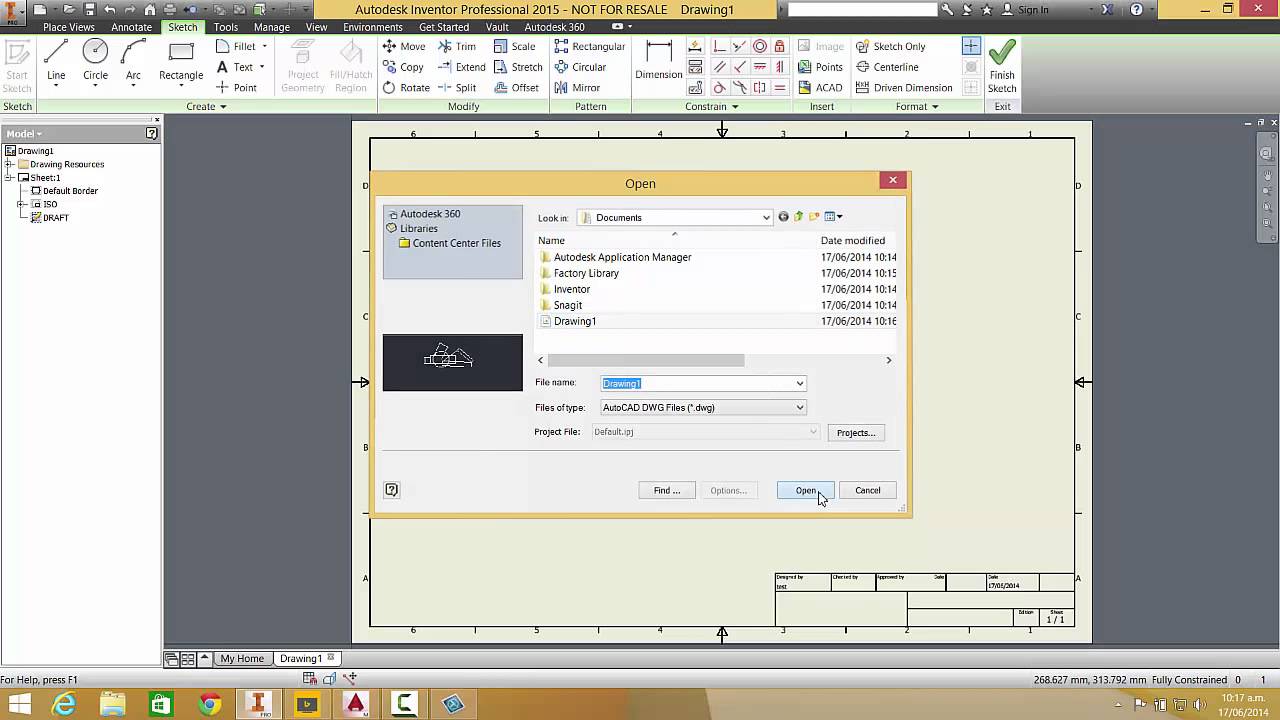The image size is (1280, 720).
Task: Open the My Home document tab
Action: pyautogui.click(x=242, y=658)
